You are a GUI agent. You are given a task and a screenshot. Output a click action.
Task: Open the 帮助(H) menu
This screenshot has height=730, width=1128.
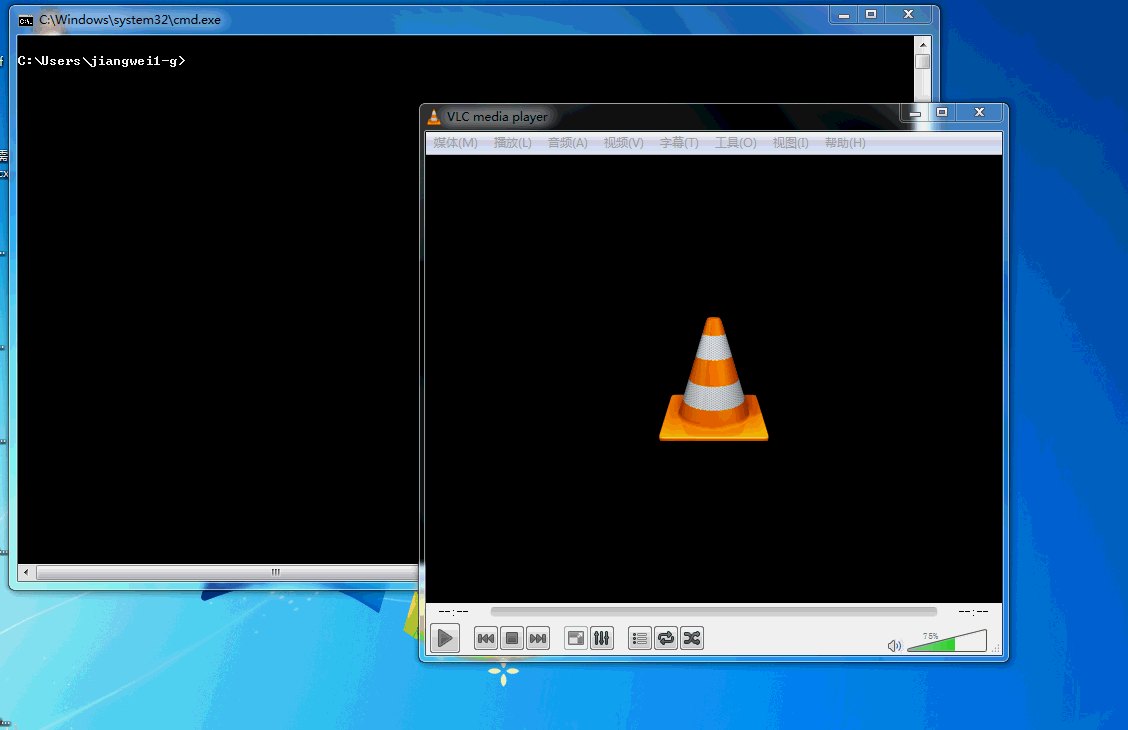point(845,143)
